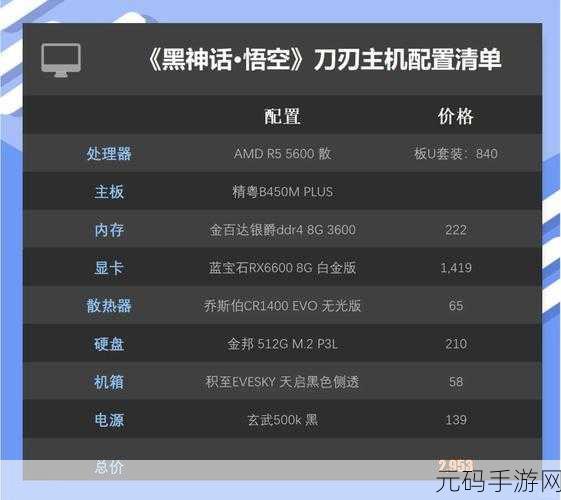Click the 板U套装: 840 price cell
The width and height of the screenshot is (561, 500).
pos(455,154)
